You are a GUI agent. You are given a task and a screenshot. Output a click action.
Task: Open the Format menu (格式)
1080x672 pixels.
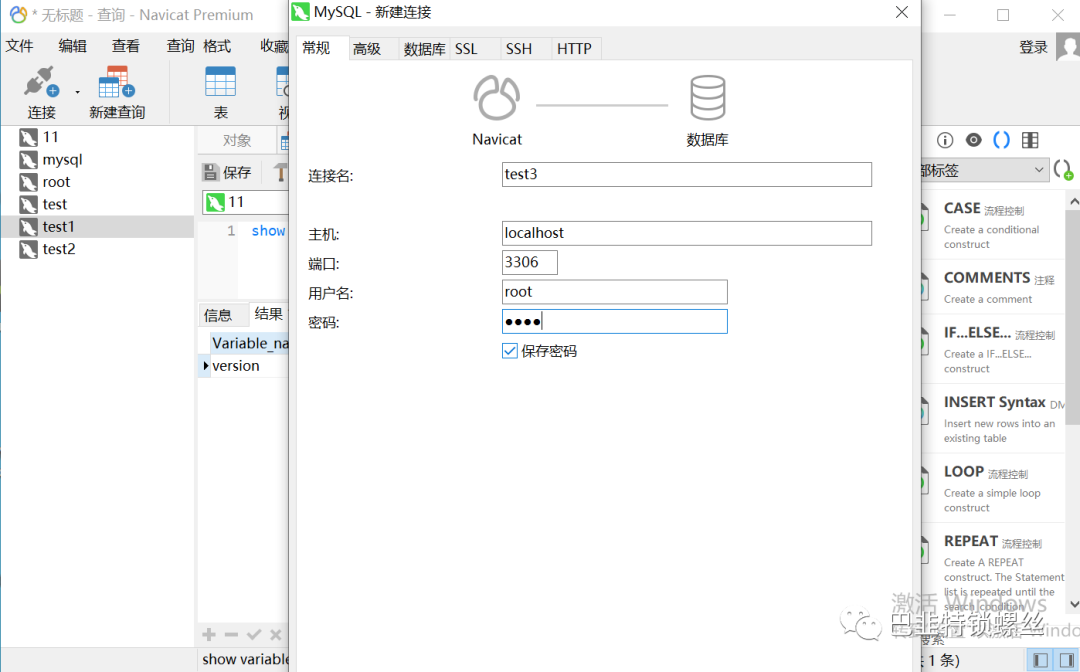(217, 46)
